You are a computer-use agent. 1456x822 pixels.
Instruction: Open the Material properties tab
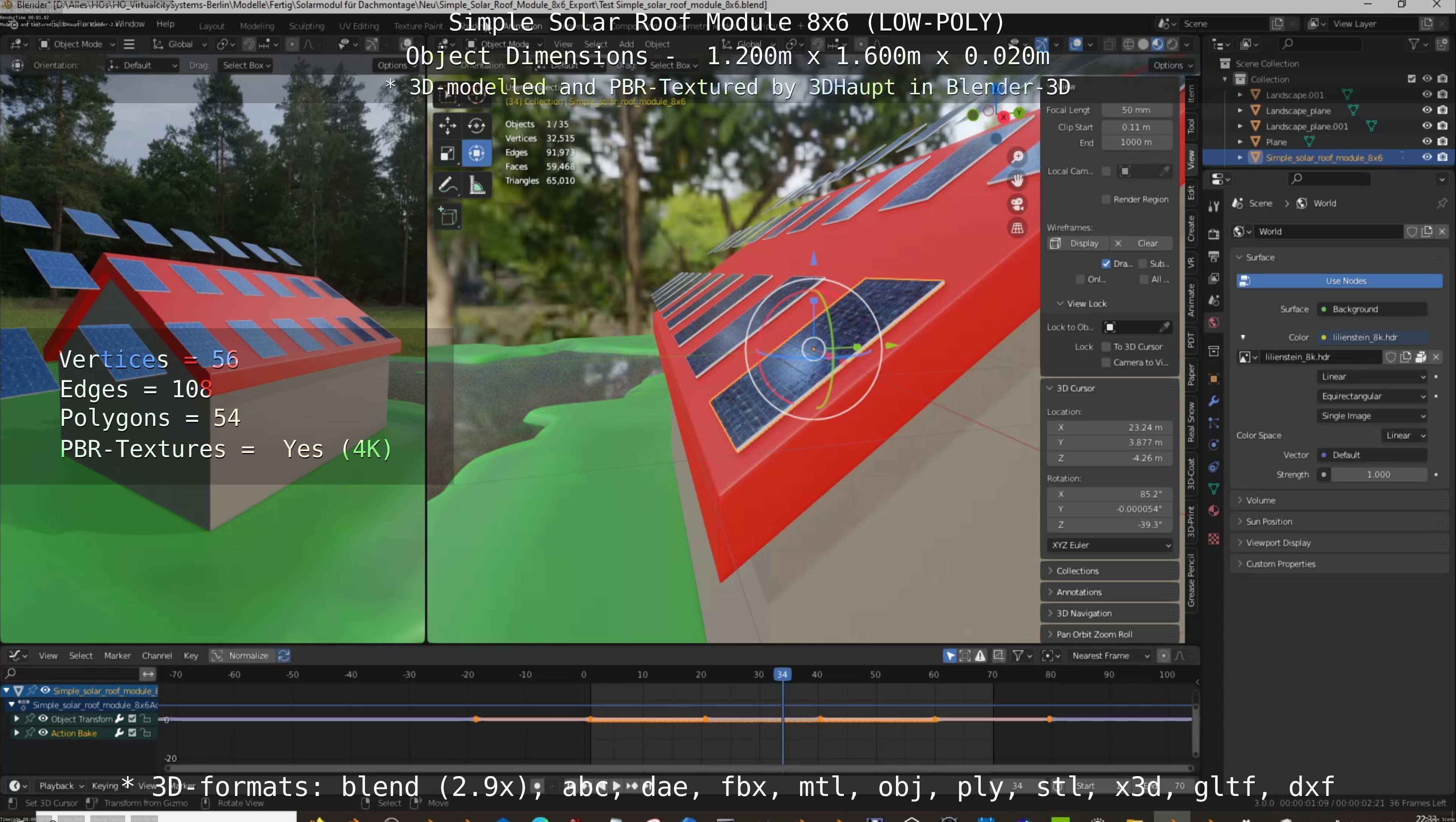[x=1214, y=511]
